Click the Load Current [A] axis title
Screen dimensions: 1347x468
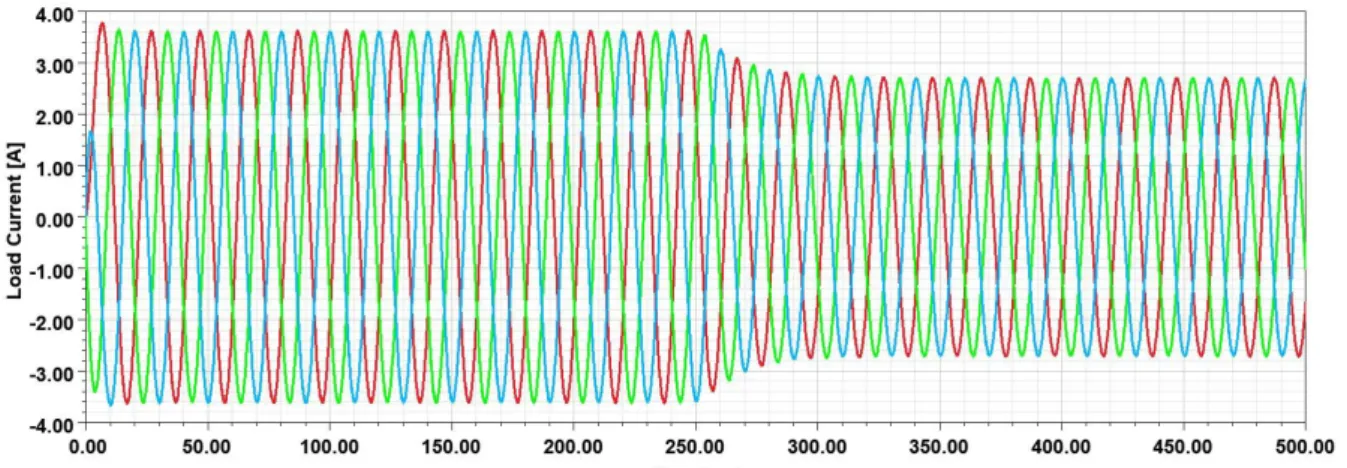15,220
